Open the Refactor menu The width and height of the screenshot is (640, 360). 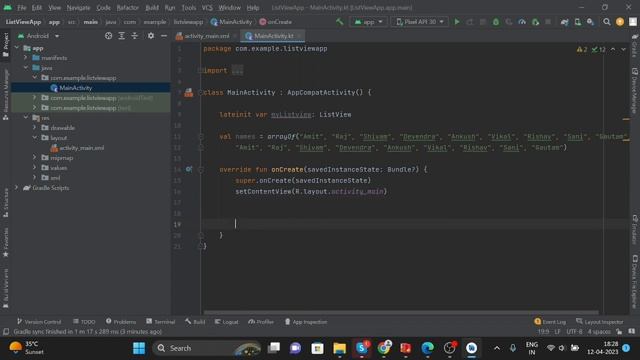(x=128, y=7)
